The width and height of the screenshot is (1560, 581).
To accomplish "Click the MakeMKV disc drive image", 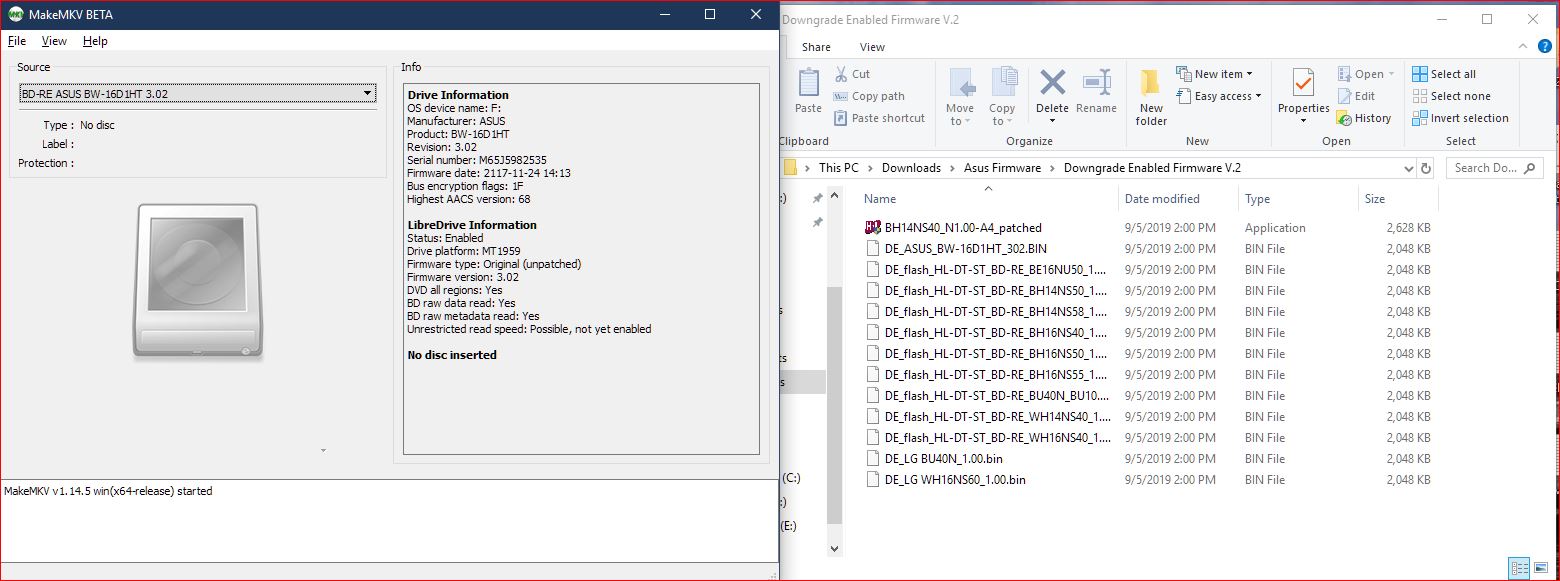I will (198, 281).
